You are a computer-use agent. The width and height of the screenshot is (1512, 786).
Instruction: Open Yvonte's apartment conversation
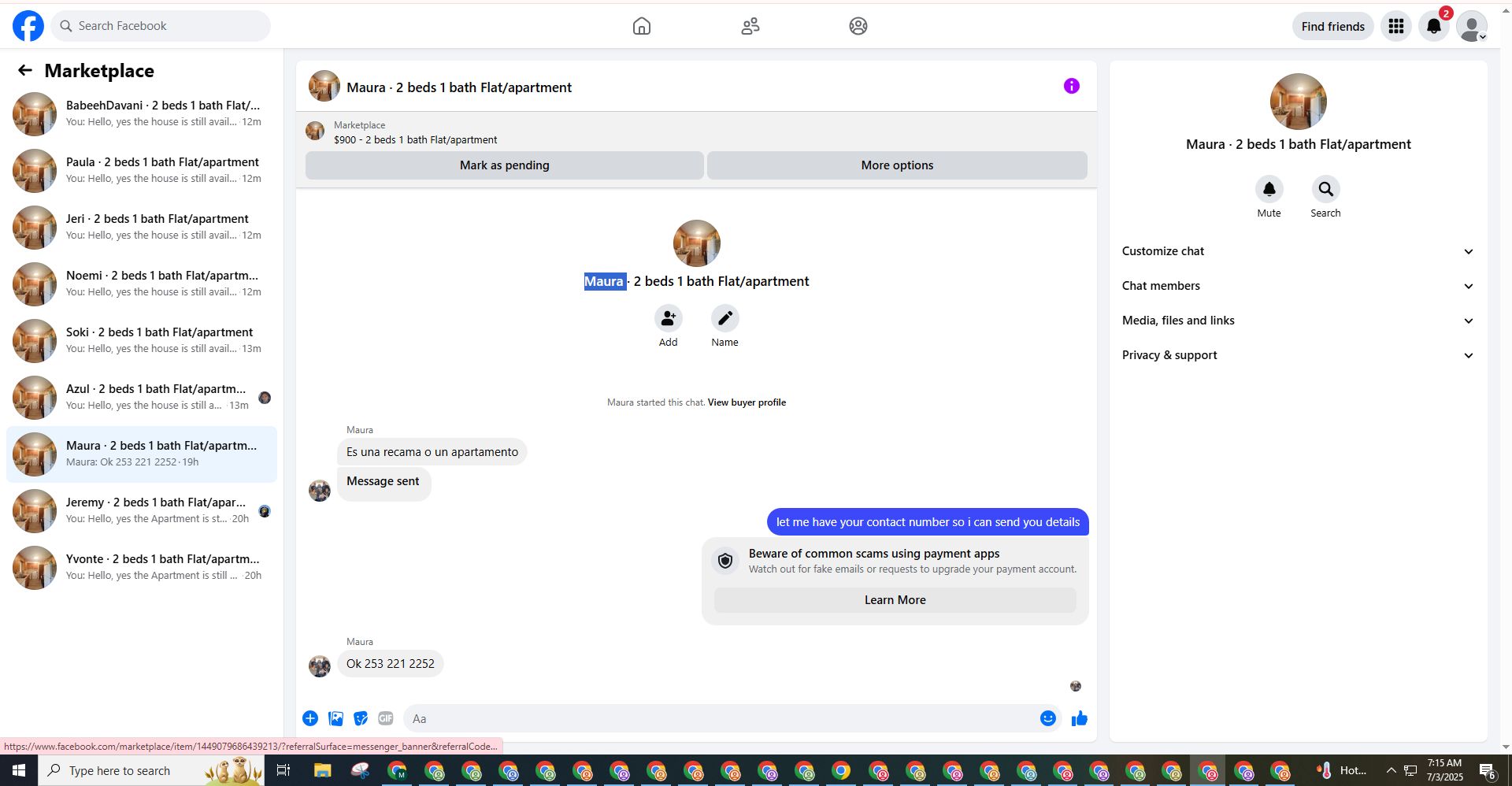[142, 568]
